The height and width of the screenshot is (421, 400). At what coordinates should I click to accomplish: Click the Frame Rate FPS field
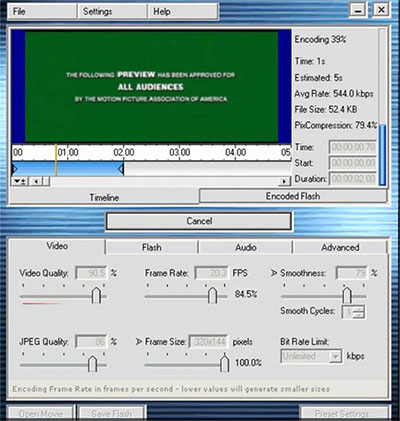(212, 273)
